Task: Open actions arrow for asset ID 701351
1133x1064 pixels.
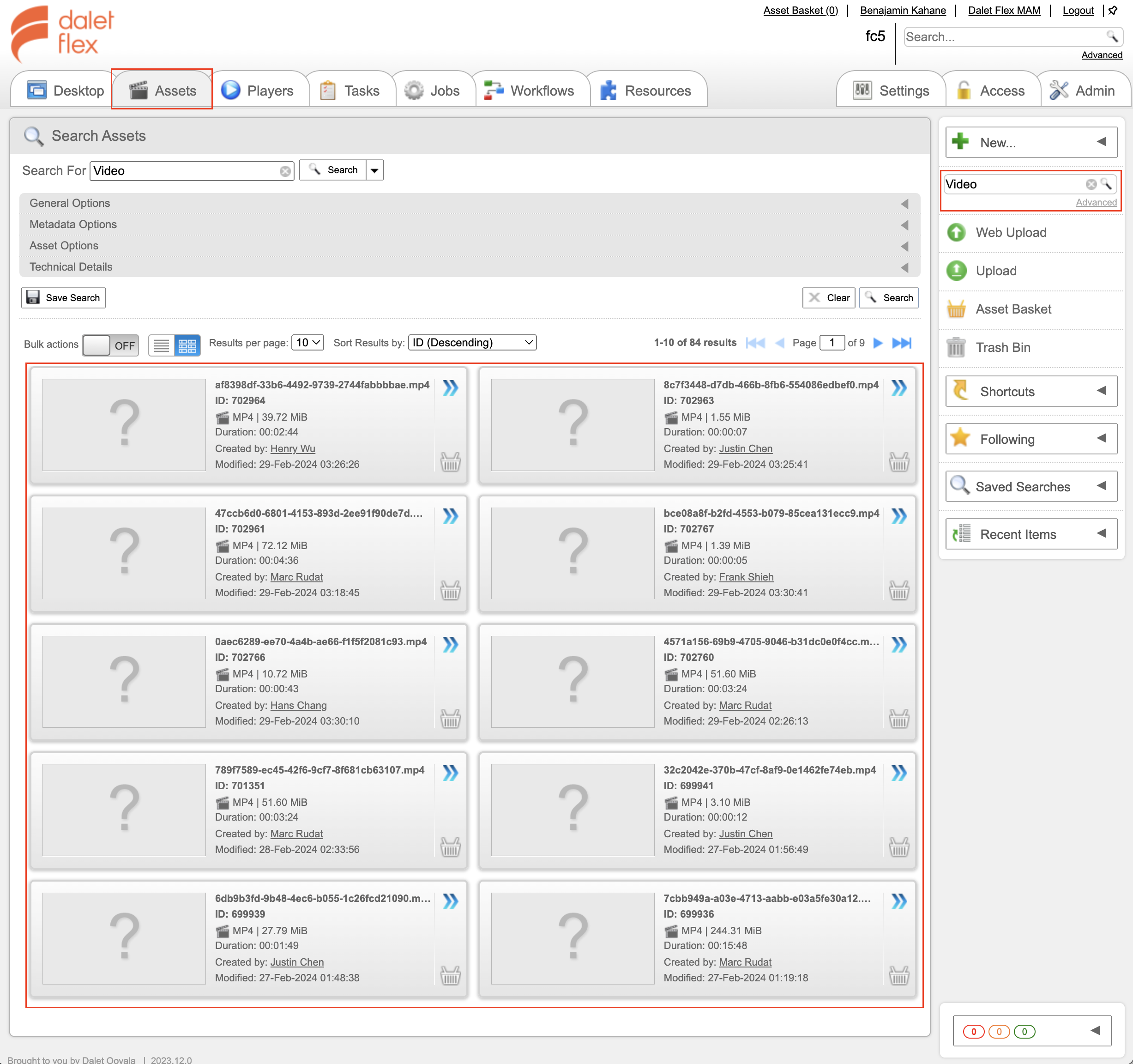Action: pyautogui.click(x=450, y=773)
